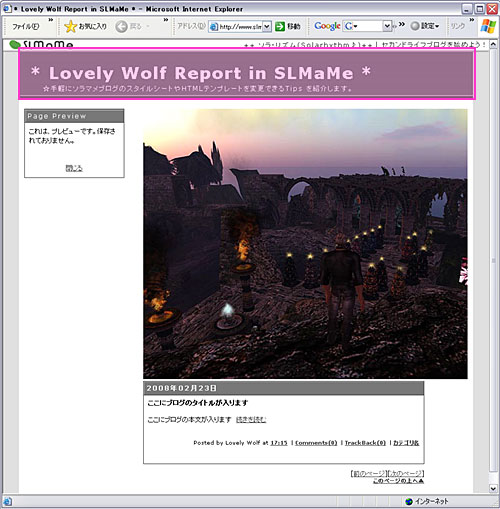This screenshot has width=500, height=509.
Task: Click the SLMaMe logo
Action: [41, 45]
